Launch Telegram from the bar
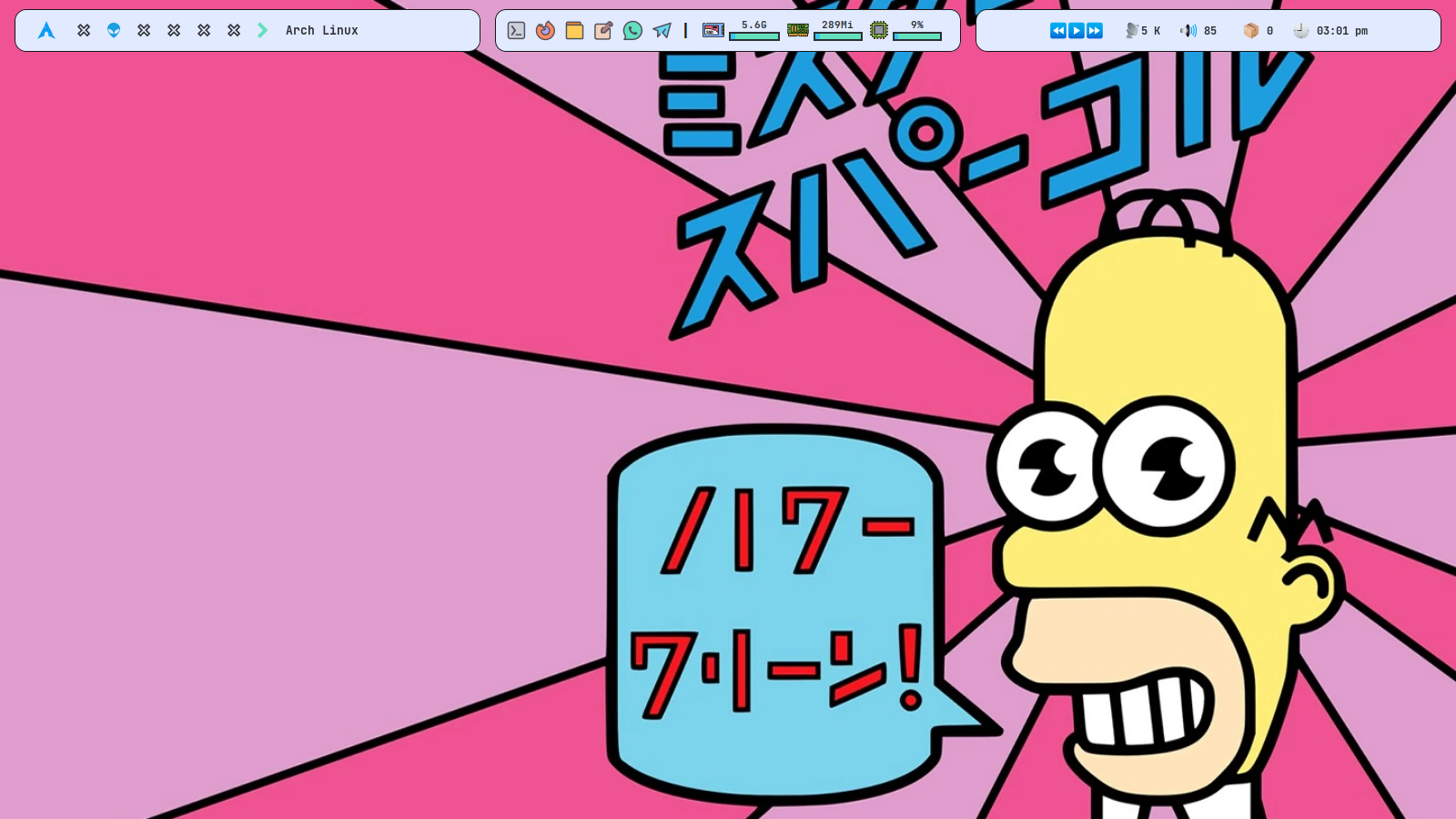This screenshot has height=819, width=1456. pyautogui.click(x=662, y=31)
